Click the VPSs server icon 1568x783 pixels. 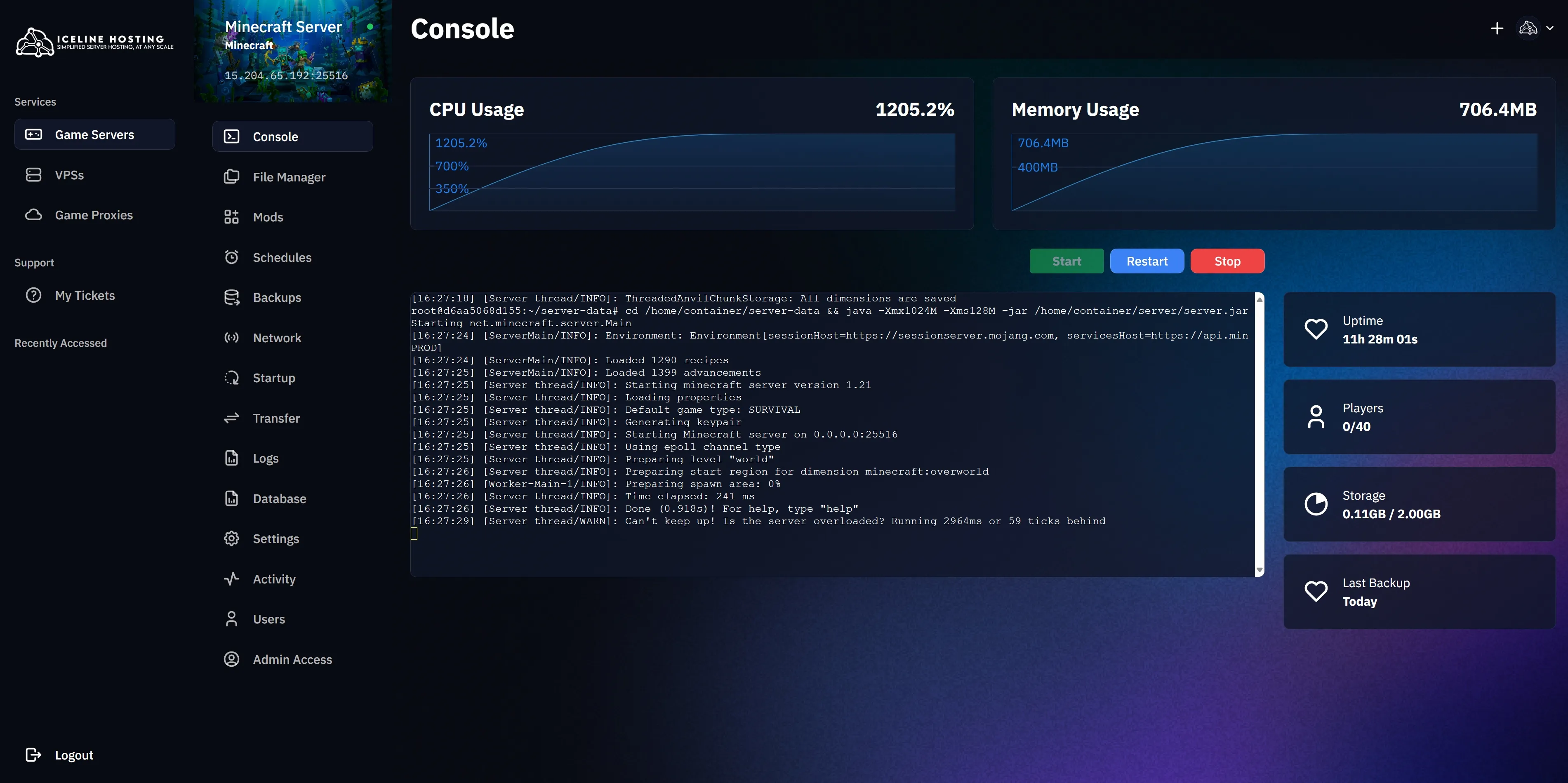(x=33, y=174)
